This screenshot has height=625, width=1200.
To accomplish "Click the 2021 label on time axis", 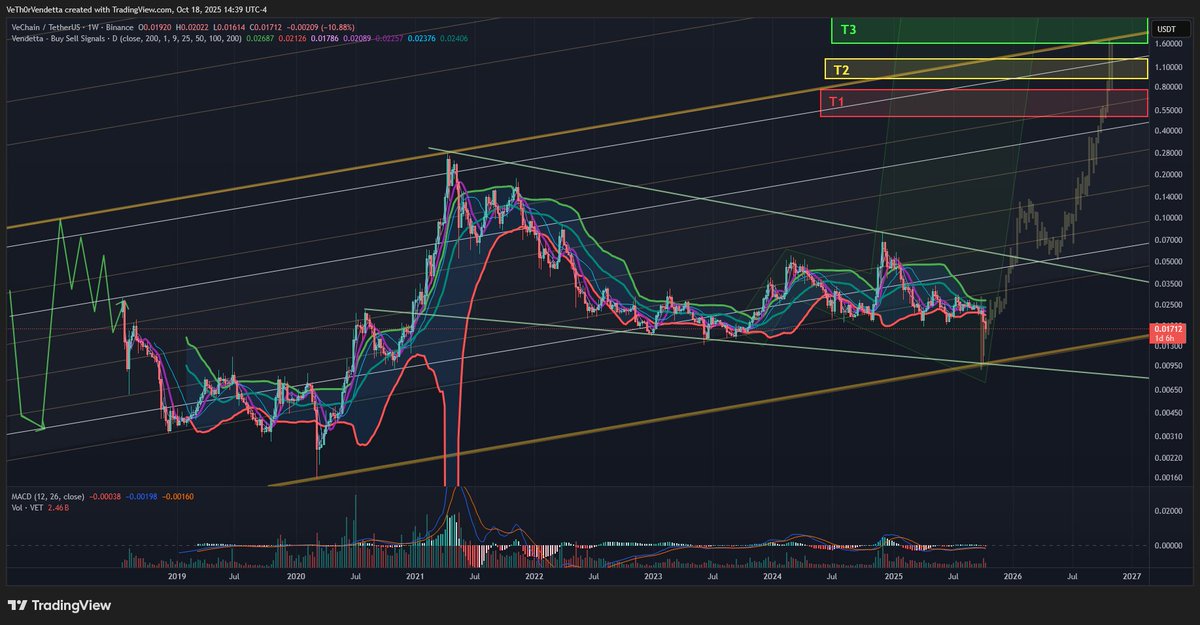I will [415, 577].
